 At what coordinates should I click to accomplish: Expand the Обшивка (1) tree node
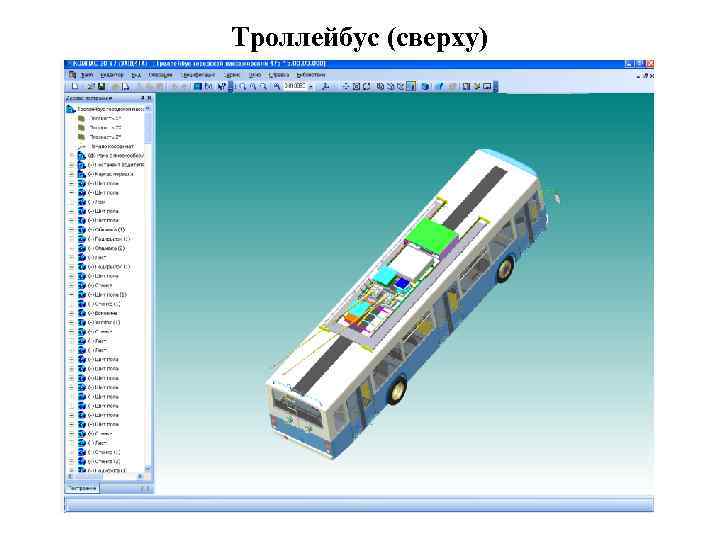72,230
